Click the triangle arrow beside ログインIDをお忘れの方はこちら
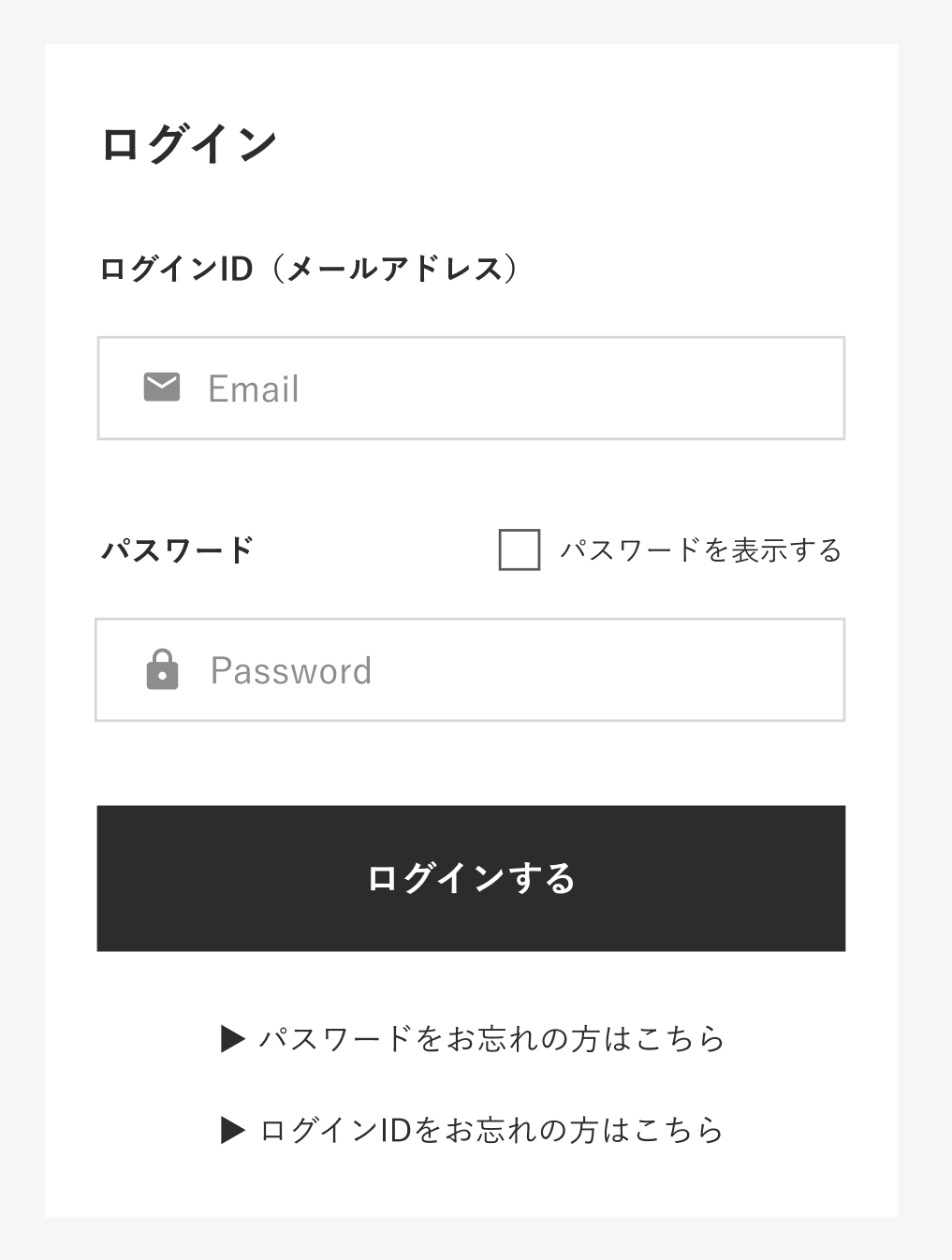 [233, 1130]
